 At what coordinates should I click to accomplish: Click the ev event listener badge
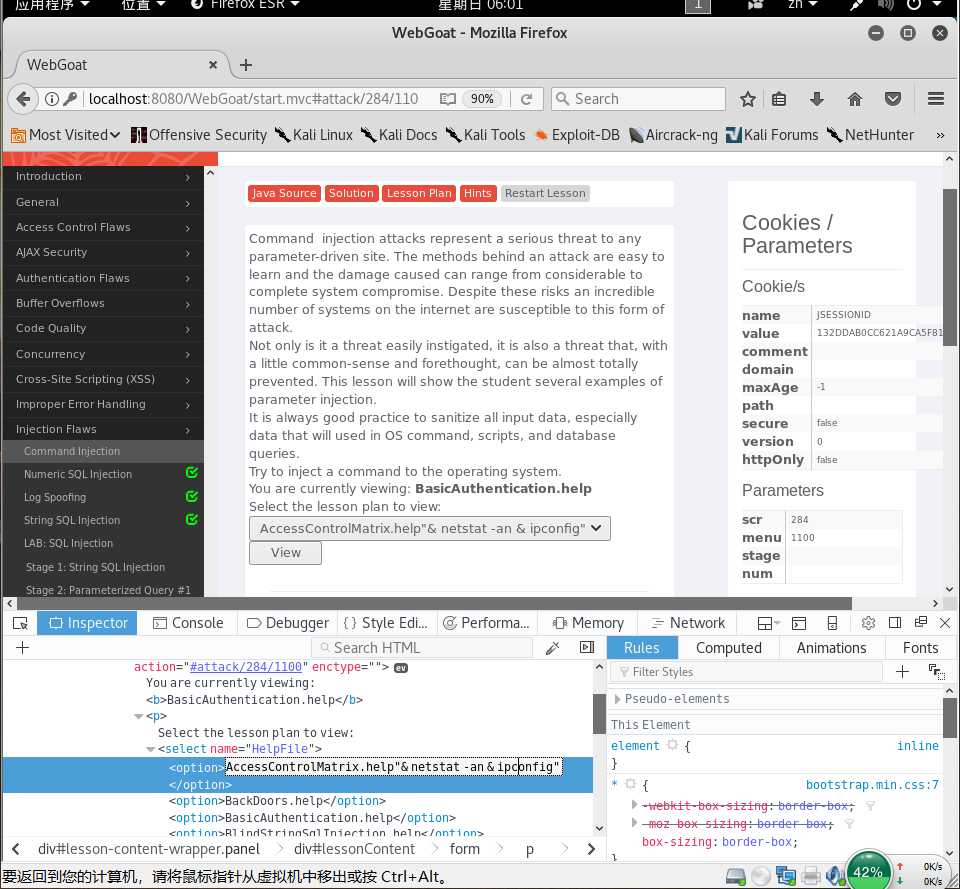point(400,667)
